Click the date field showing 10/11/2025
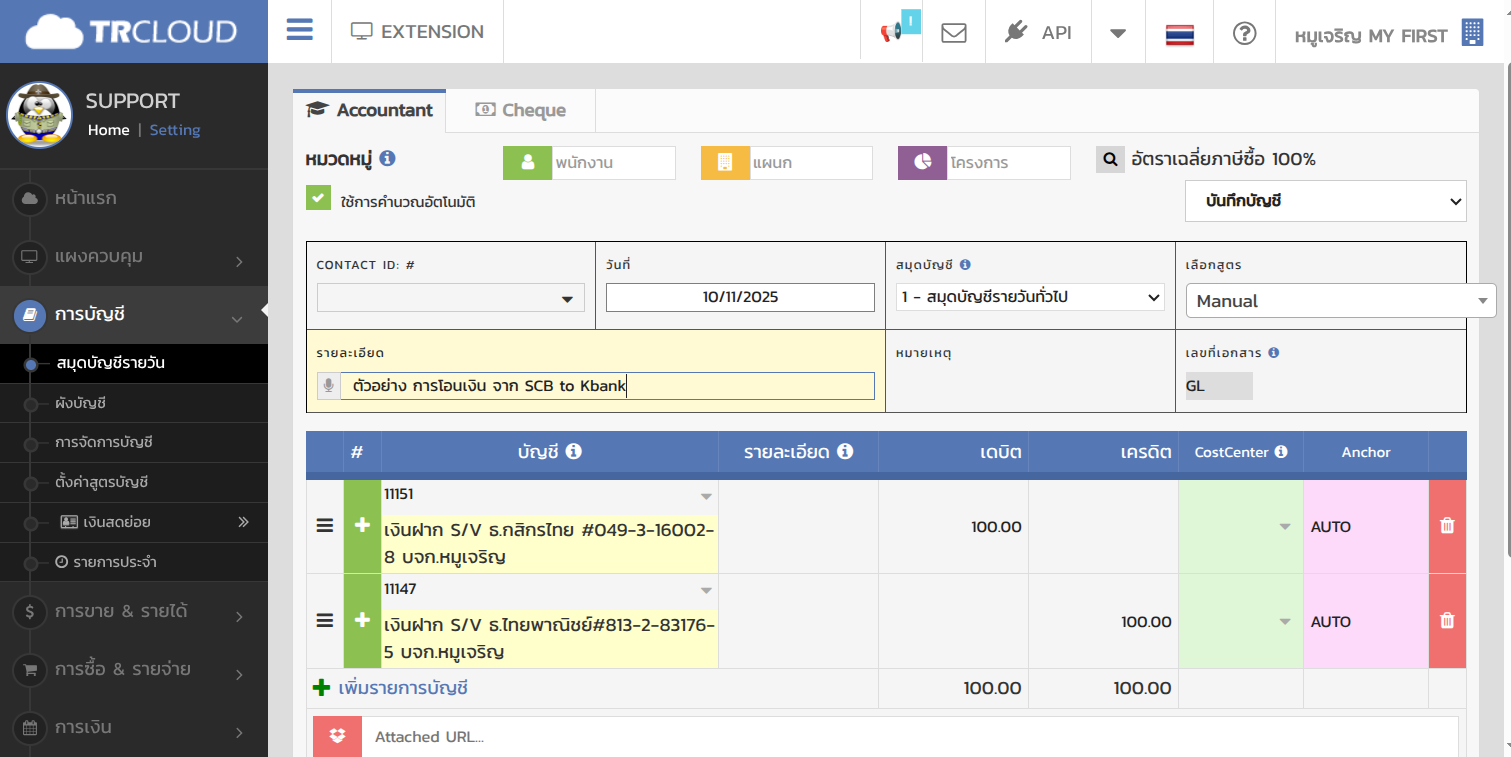The width and height of the screenshot is (1511, 757). coord(740,297)
